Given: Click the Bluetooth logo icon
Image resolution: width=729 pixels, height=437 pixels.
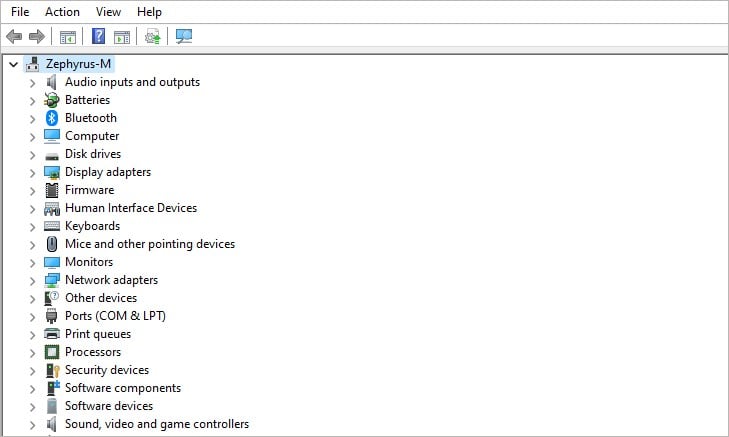Looking at the screenshot, I should [x=52, y=118].
